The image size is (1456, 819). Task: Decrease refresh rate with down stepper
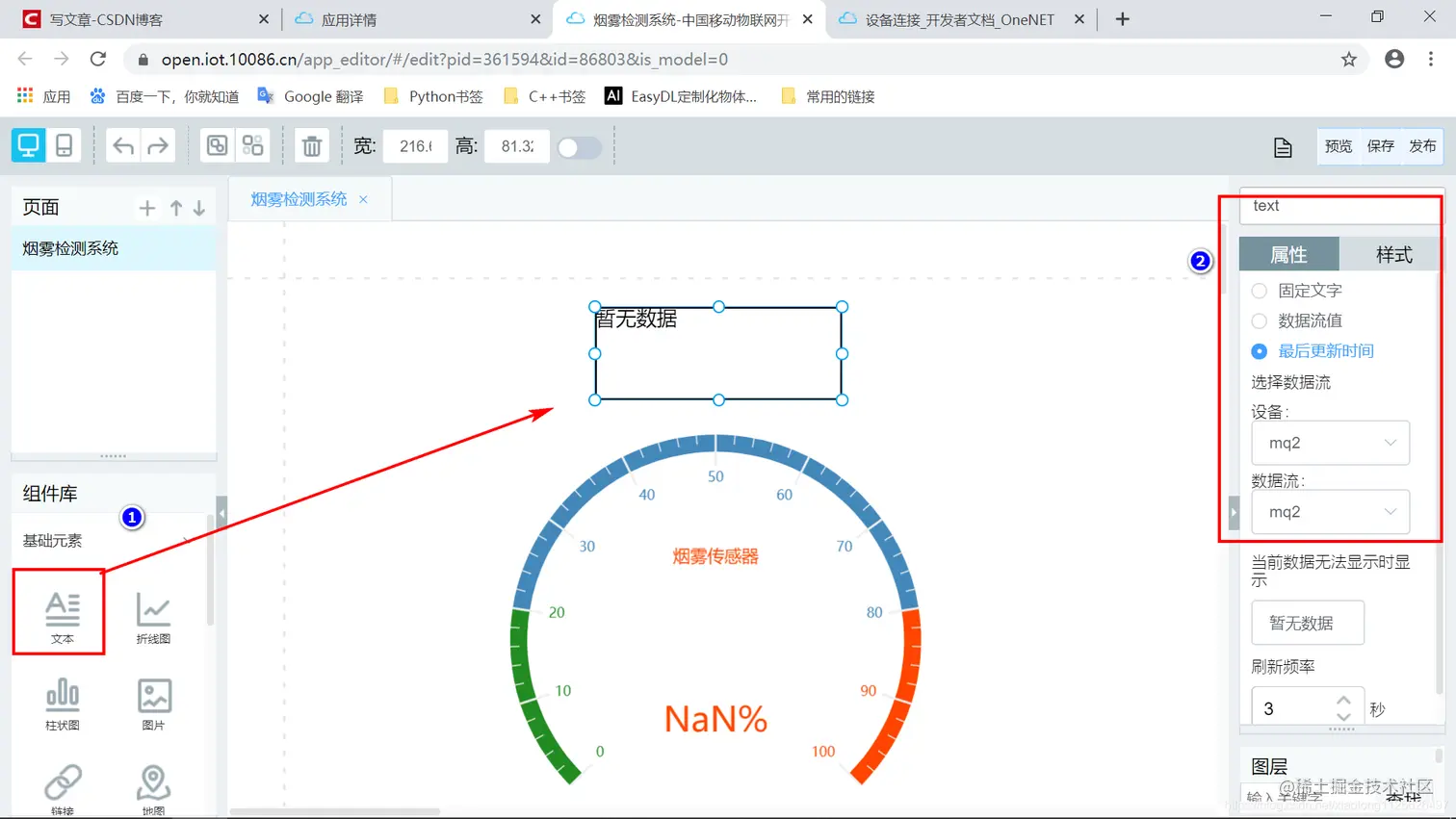click(1343, 716)
